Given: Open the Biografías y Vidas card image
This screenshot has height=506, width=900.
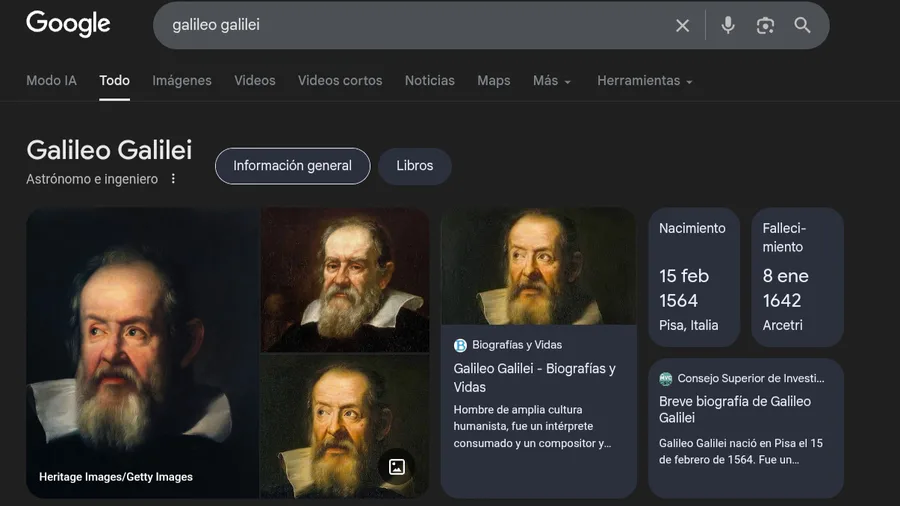Looking at the screenshot, I should pyautogui.click(x=538, y=266).
